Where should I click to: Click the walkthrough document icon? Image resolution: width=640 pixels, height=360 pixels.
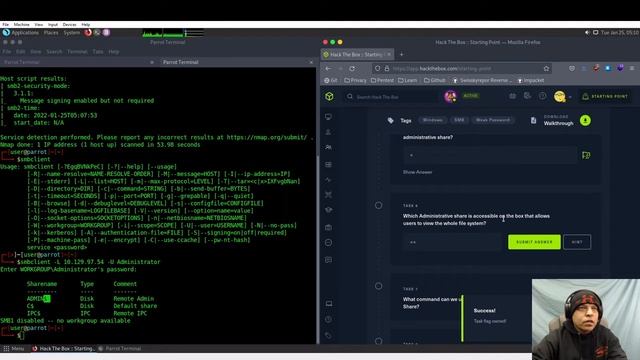point(533,120)
